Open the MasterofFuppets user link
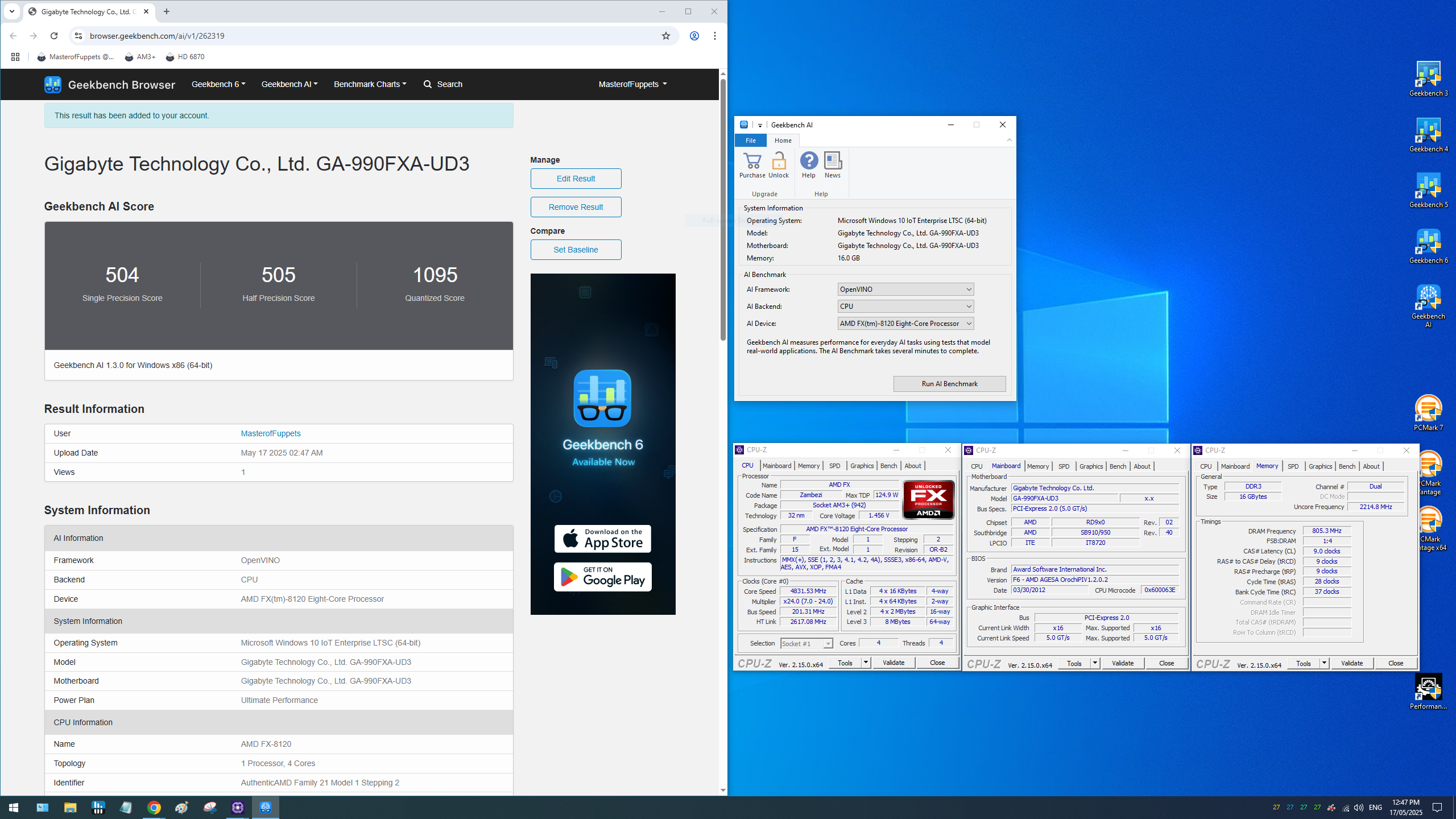 tap(271, 433)
